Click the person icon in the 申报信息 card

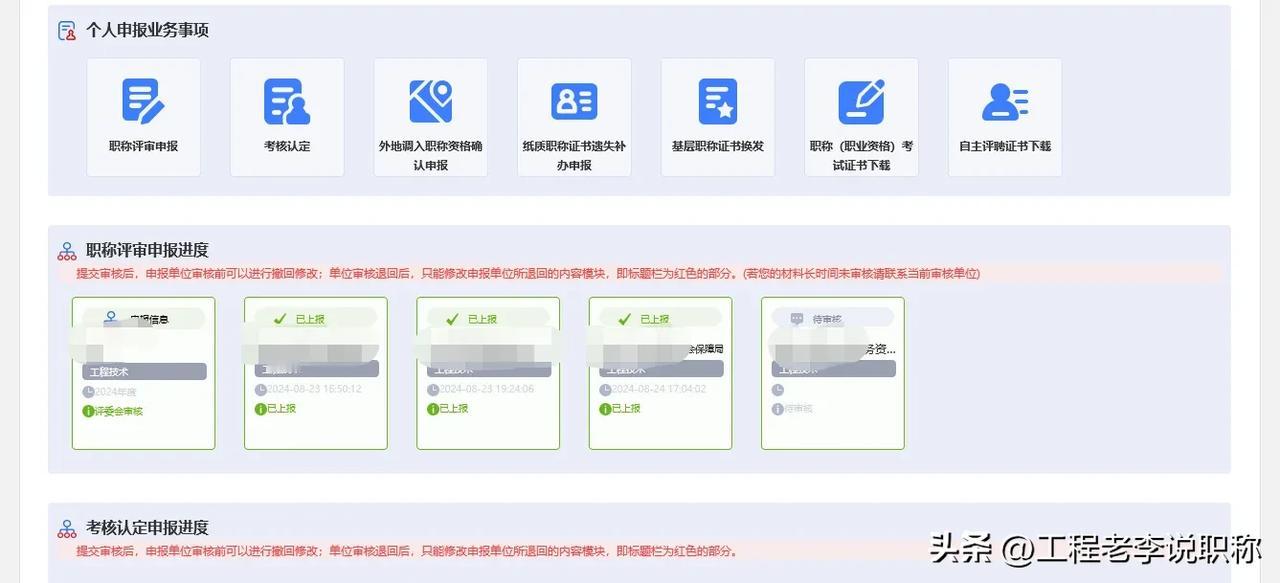(111, 317)
